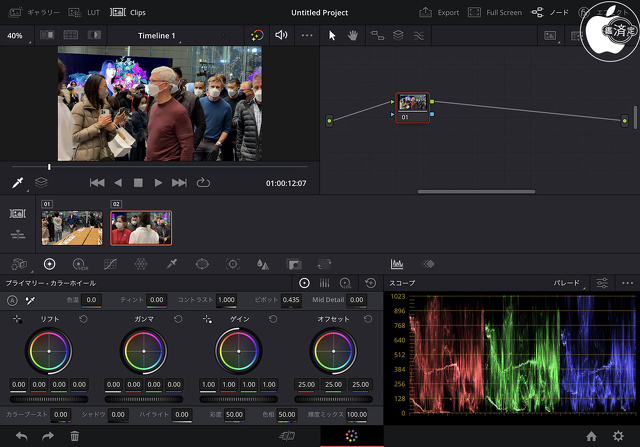
Task: Click the undo arrow icon
Action: [x=21, y=436]
